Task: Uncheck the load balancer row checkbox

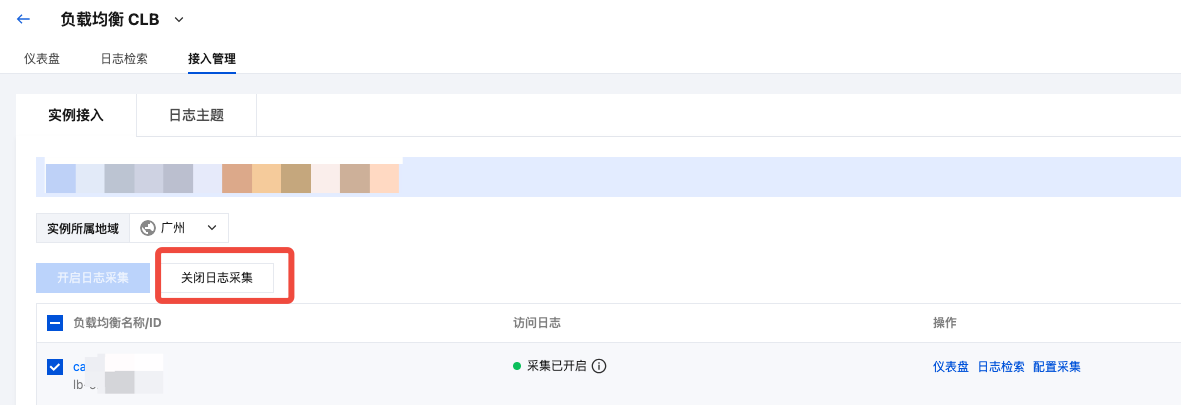Action: coord(55,367)
